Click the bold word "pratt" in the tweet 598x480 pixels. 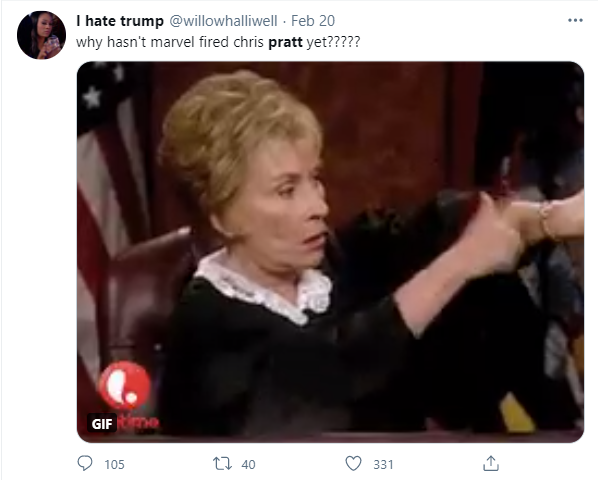tap(285, 42)
